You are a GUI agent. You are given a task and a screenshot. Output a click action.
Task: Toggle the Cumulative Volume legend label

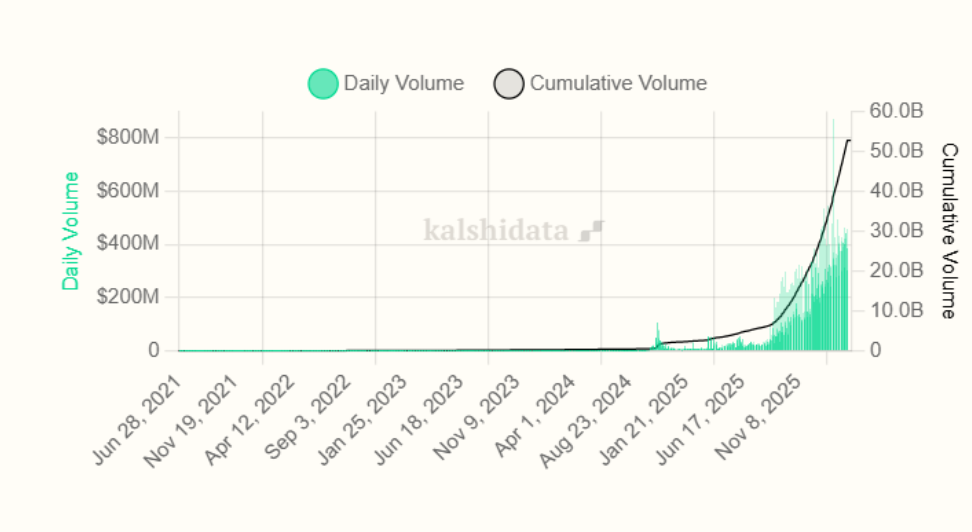(x=618, y=83)
